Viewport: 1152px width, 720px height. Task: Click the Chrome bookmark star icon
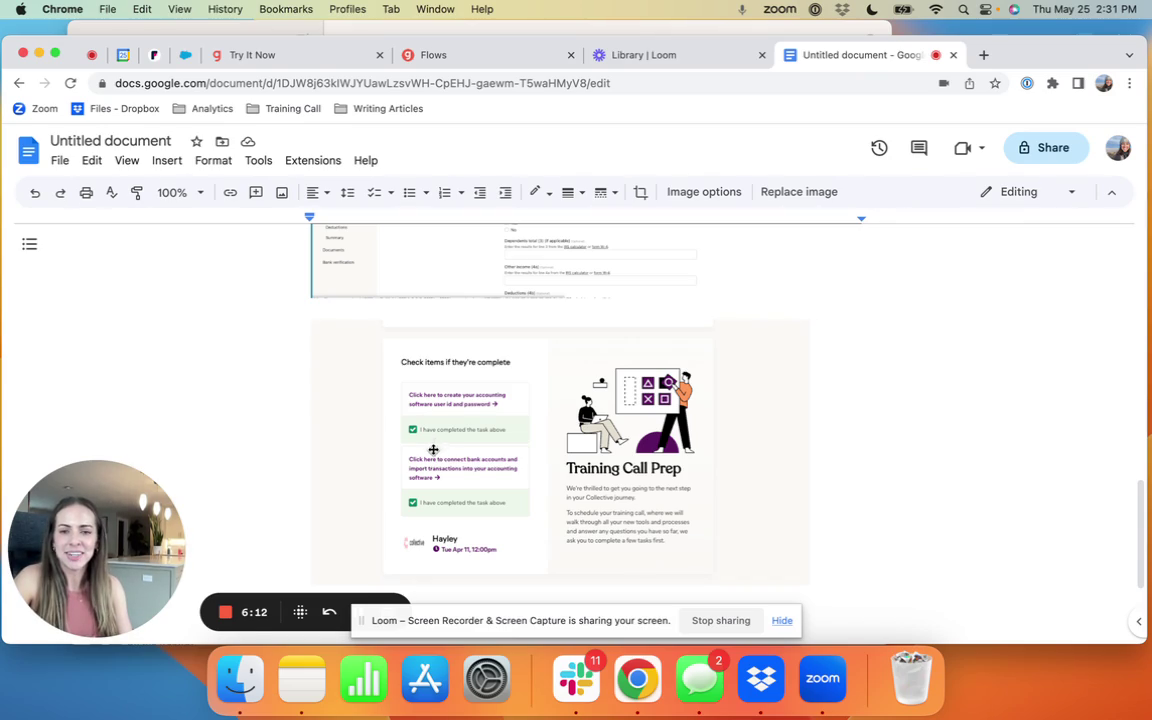coord(995,83)
